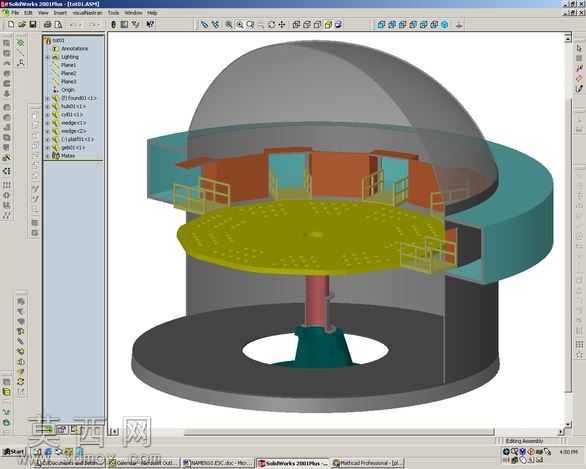Select Plane1 in the feature tree
This screenshot has width=586, height=469.
(x=68, y=65)
